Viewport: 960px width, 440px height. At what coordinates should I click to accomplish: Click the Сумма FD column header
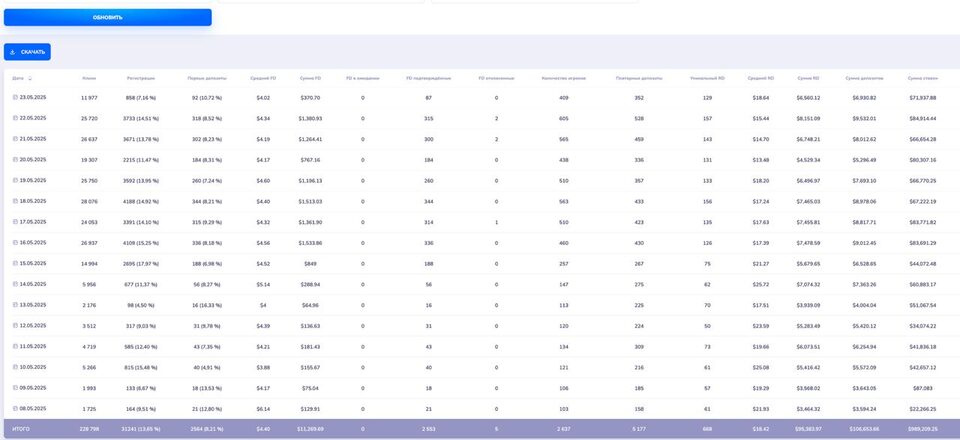pos(310,78)
